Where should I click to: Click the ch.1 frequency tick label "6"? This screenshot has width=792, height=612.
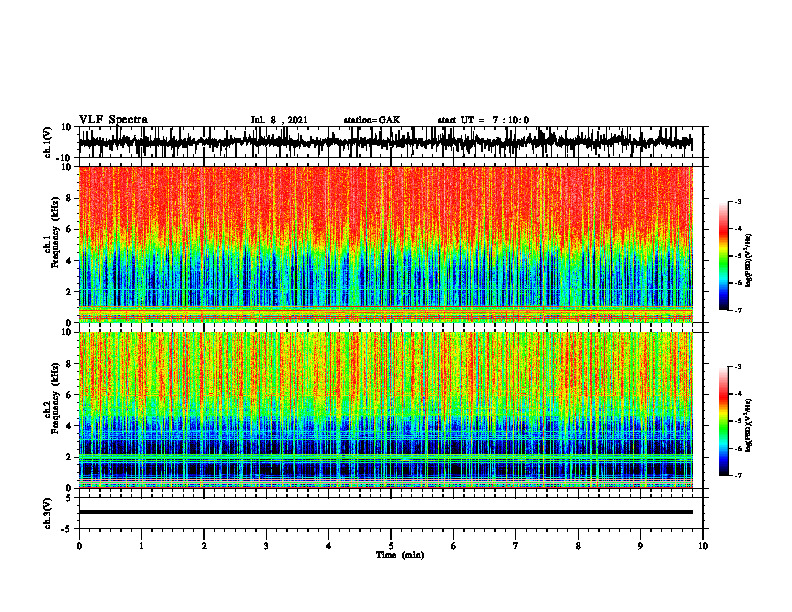(69, 229)
